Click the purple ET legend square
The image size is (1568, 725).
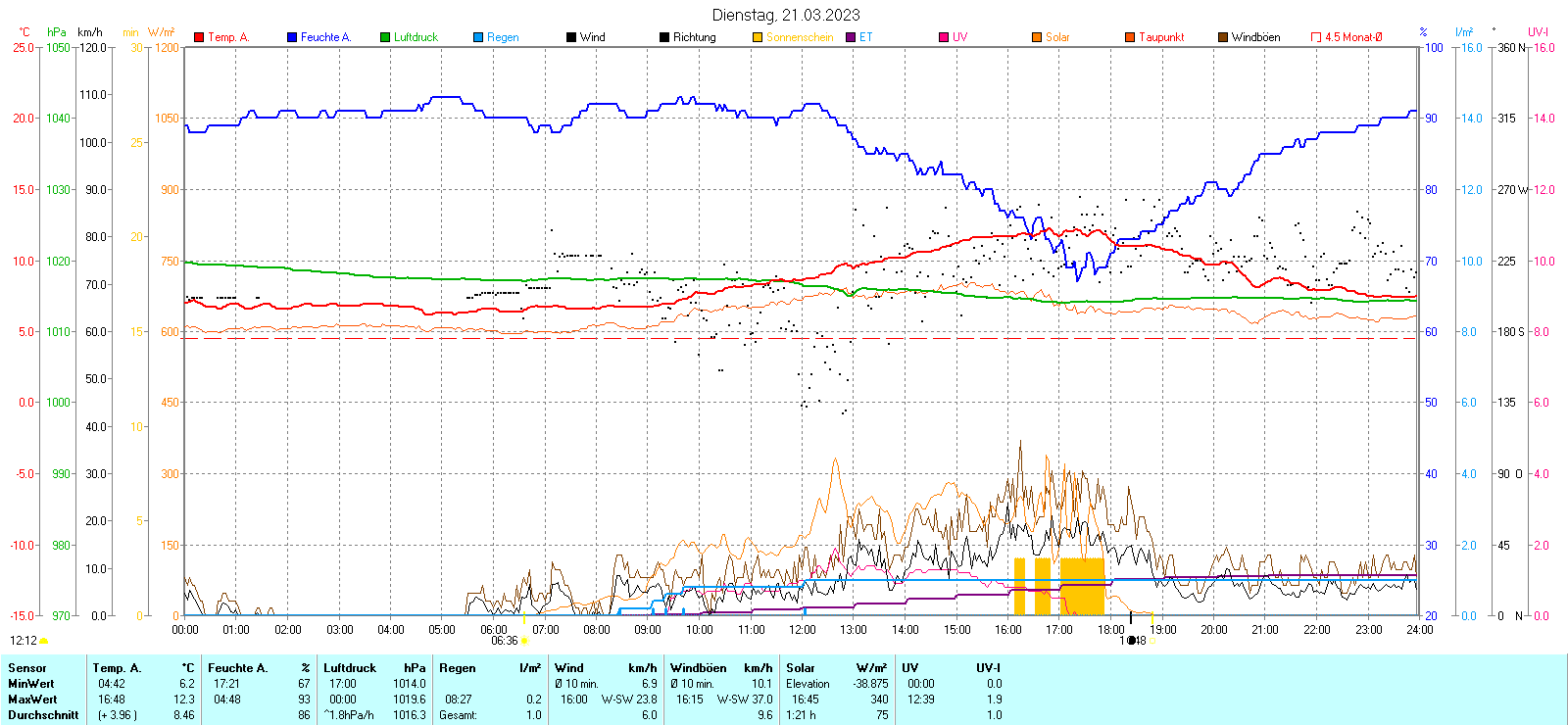(851, 37)
